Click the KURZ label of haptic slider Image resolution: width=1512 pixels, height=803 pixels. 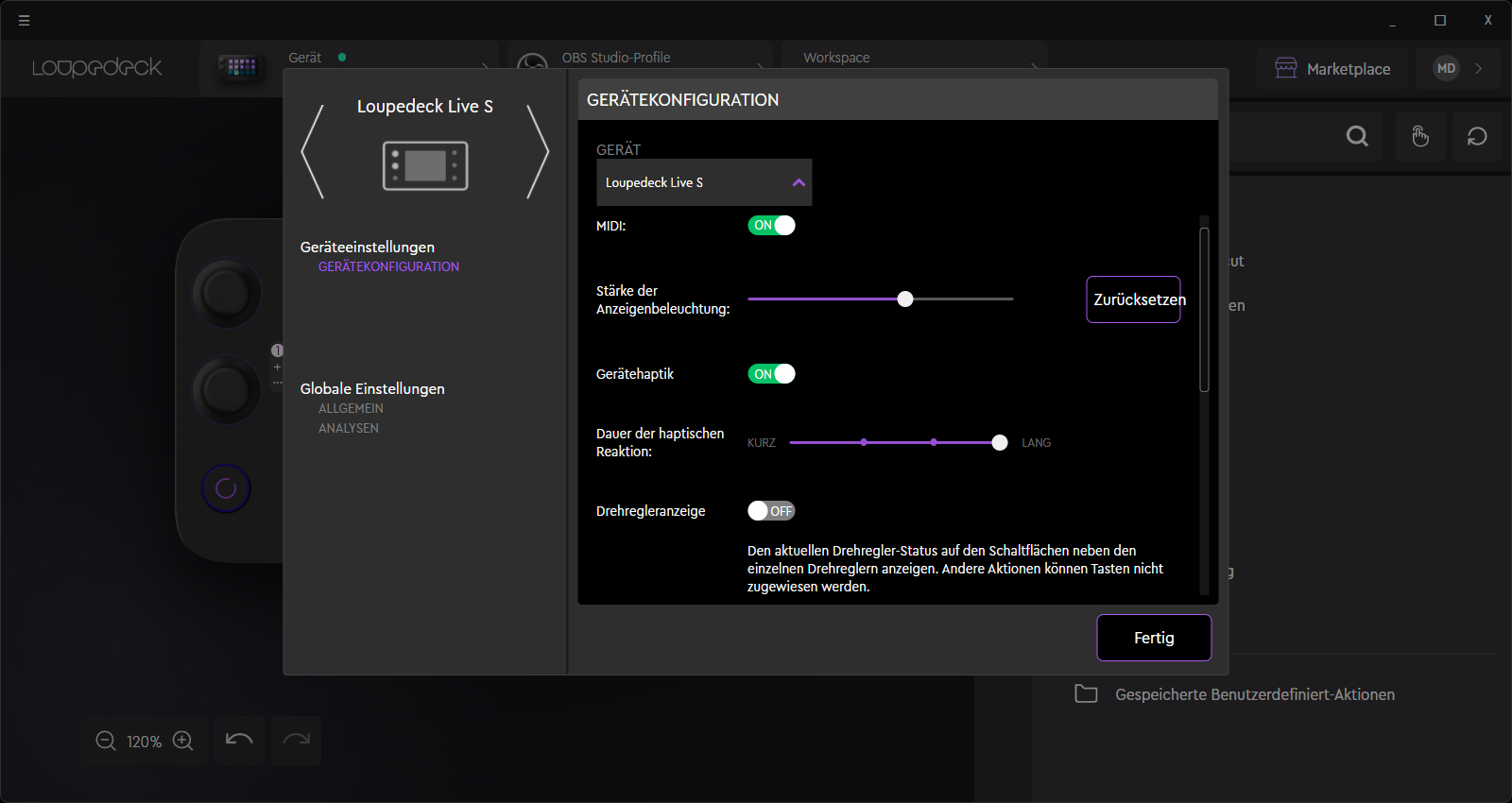(x=762, y=443)
